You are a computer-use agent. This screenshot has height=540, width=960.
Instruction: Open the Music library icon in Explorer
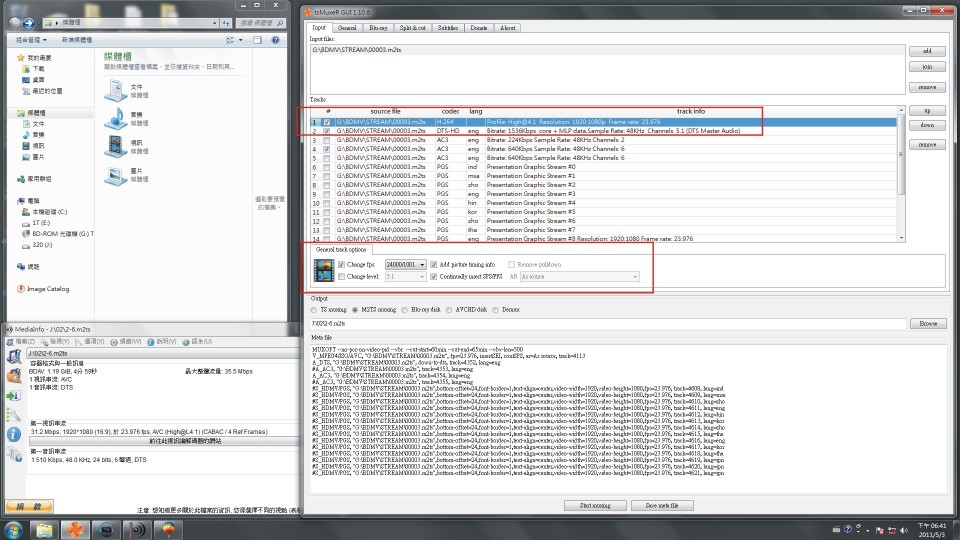point(114,119)
